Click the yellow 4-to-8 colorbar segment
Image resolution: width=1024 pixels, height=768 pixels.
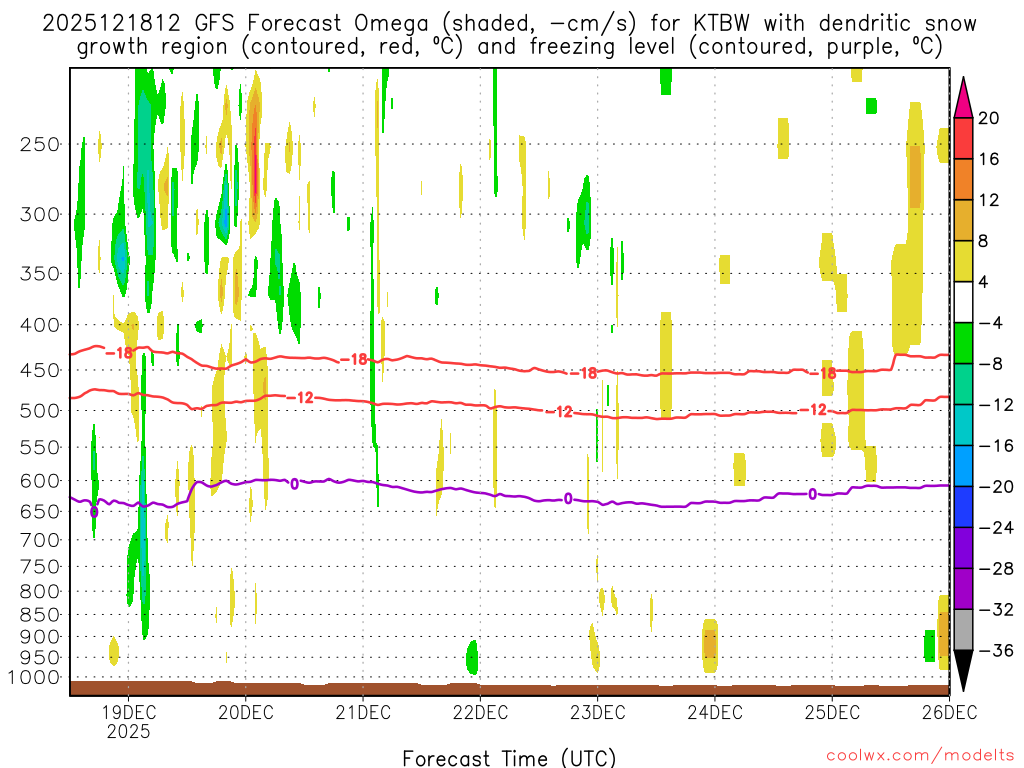pyautogui.click(x=963, y=261)
